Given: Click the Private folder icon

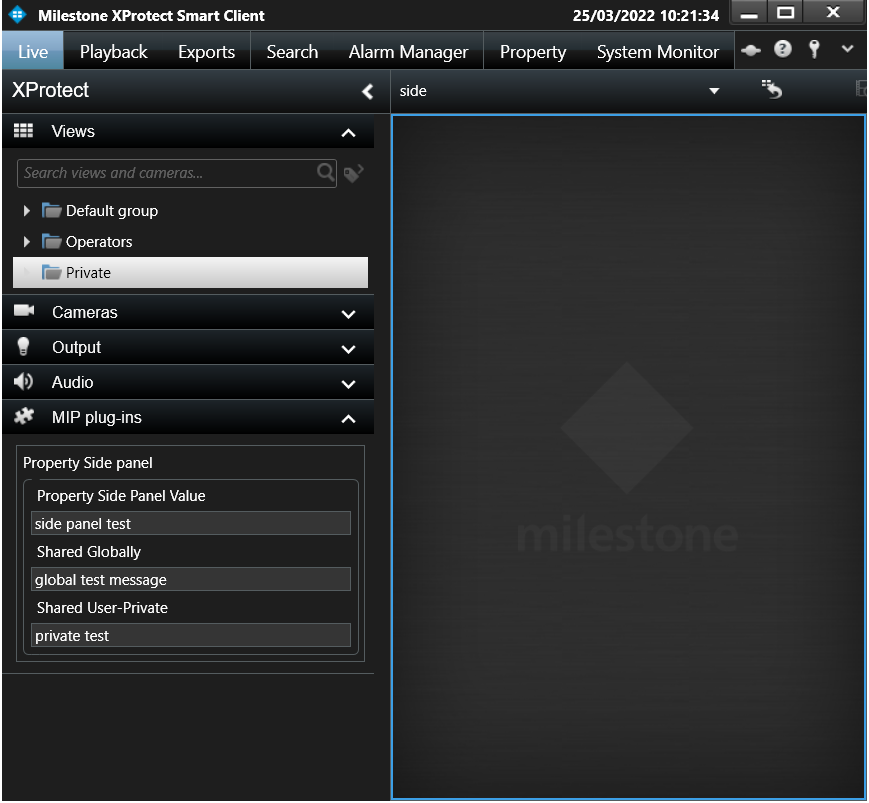Looking at the screenshot, I should click(x=52, y=272).
